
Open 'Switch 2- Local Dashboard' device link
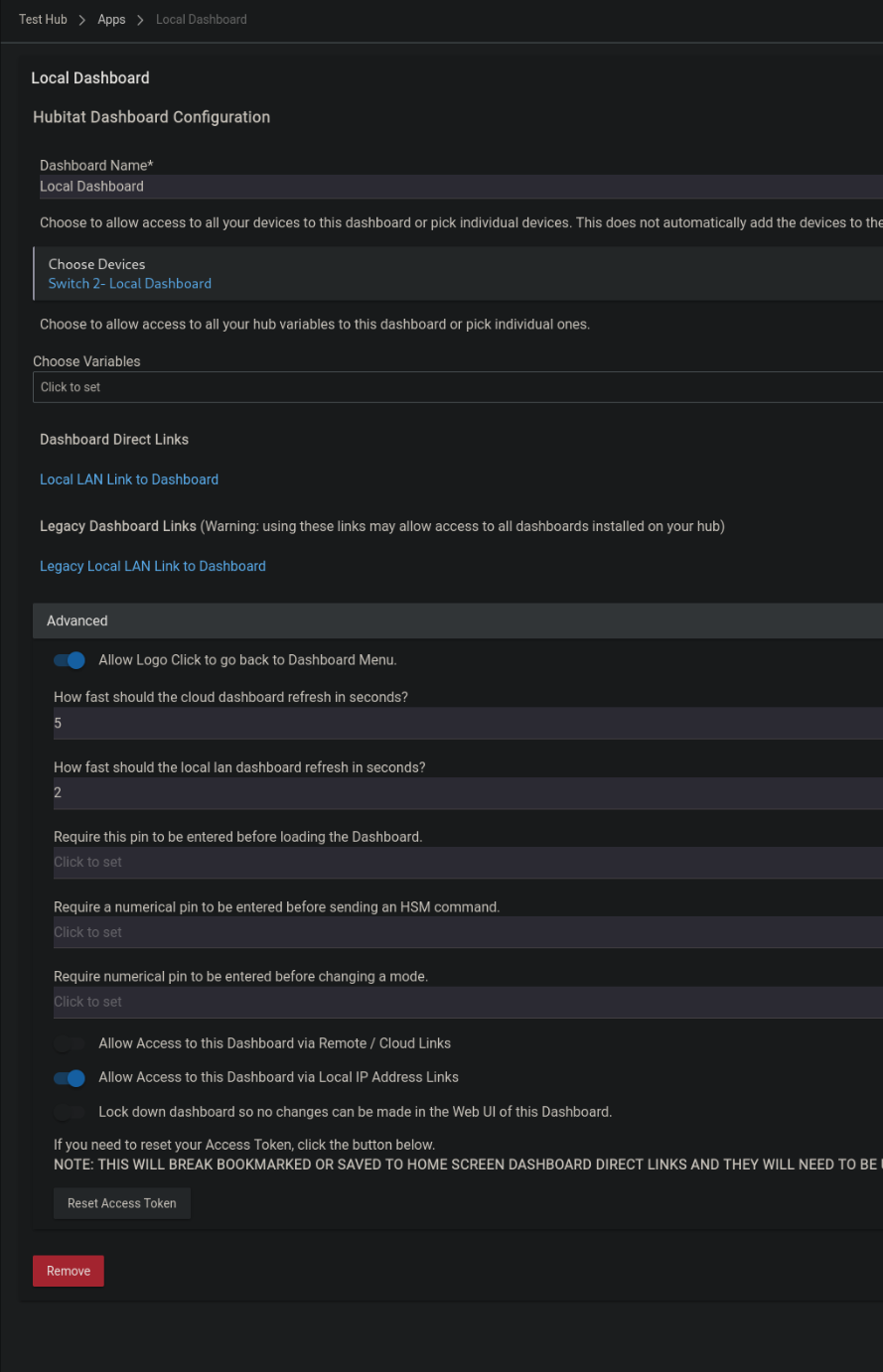[x=129, y=283]
